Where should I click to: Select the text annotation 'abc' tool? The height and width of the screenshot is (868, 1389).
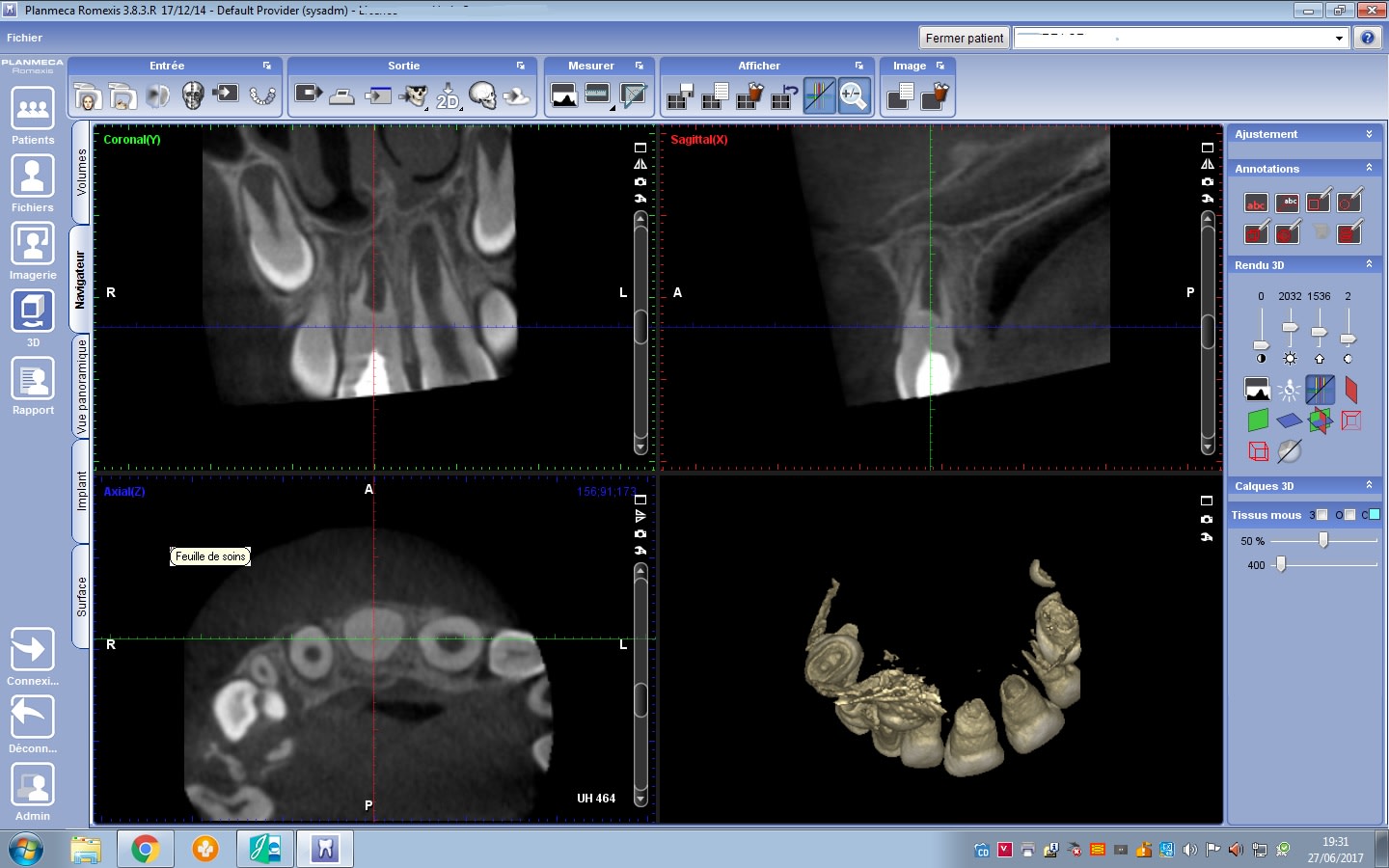pyautogui.click(x=1256, y=203)
